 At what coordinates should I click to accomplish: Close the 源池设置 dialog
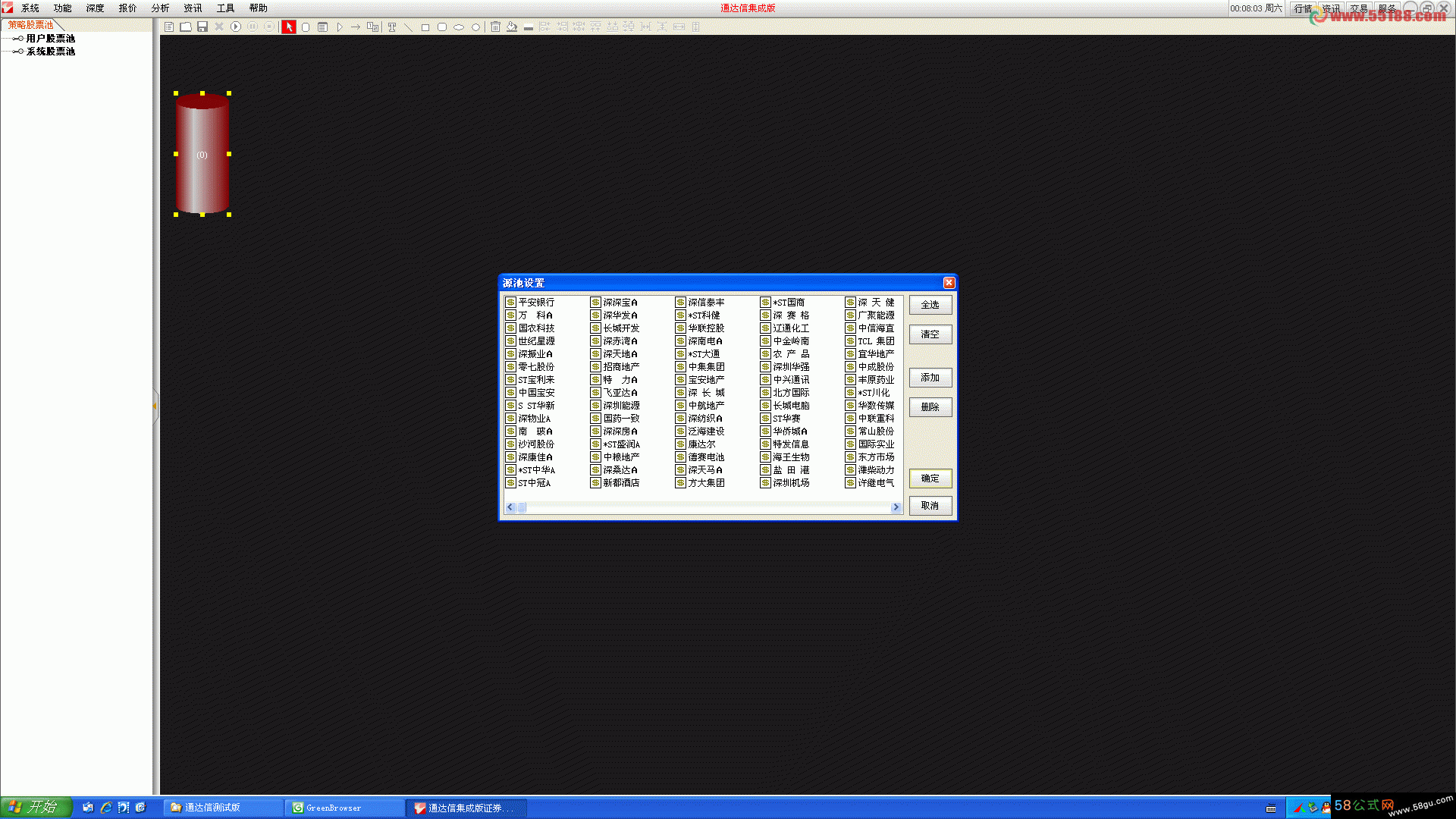[x=949, y=283]
